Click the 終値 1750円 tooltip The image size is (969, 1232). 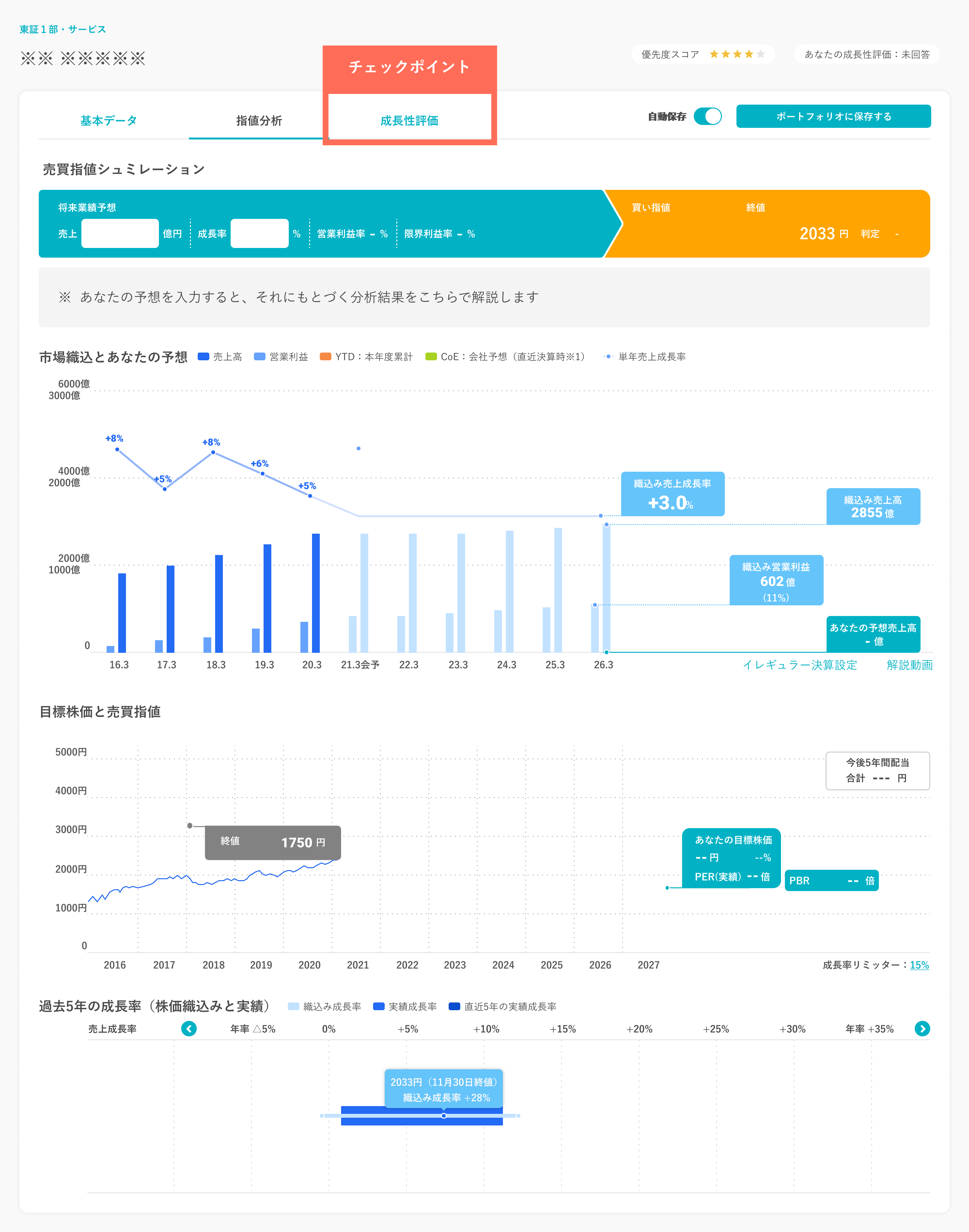273,843
